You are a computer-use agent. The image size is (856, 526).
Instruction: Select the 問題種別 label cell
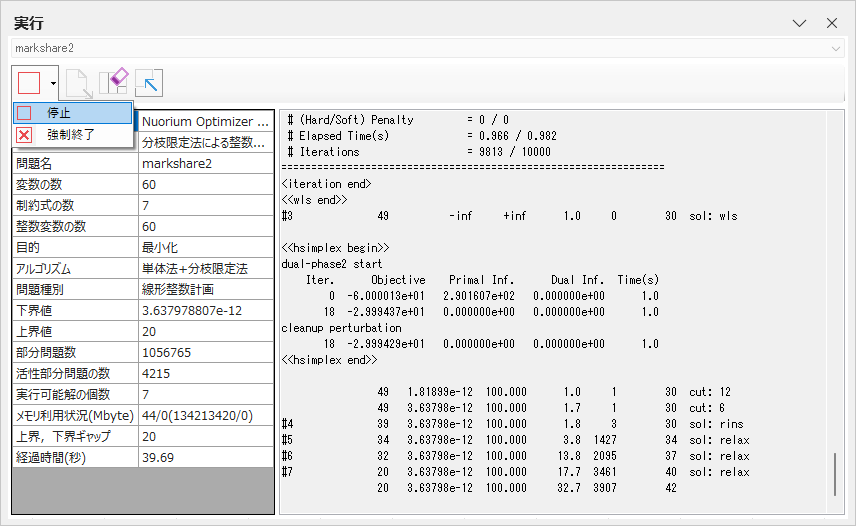75,289
